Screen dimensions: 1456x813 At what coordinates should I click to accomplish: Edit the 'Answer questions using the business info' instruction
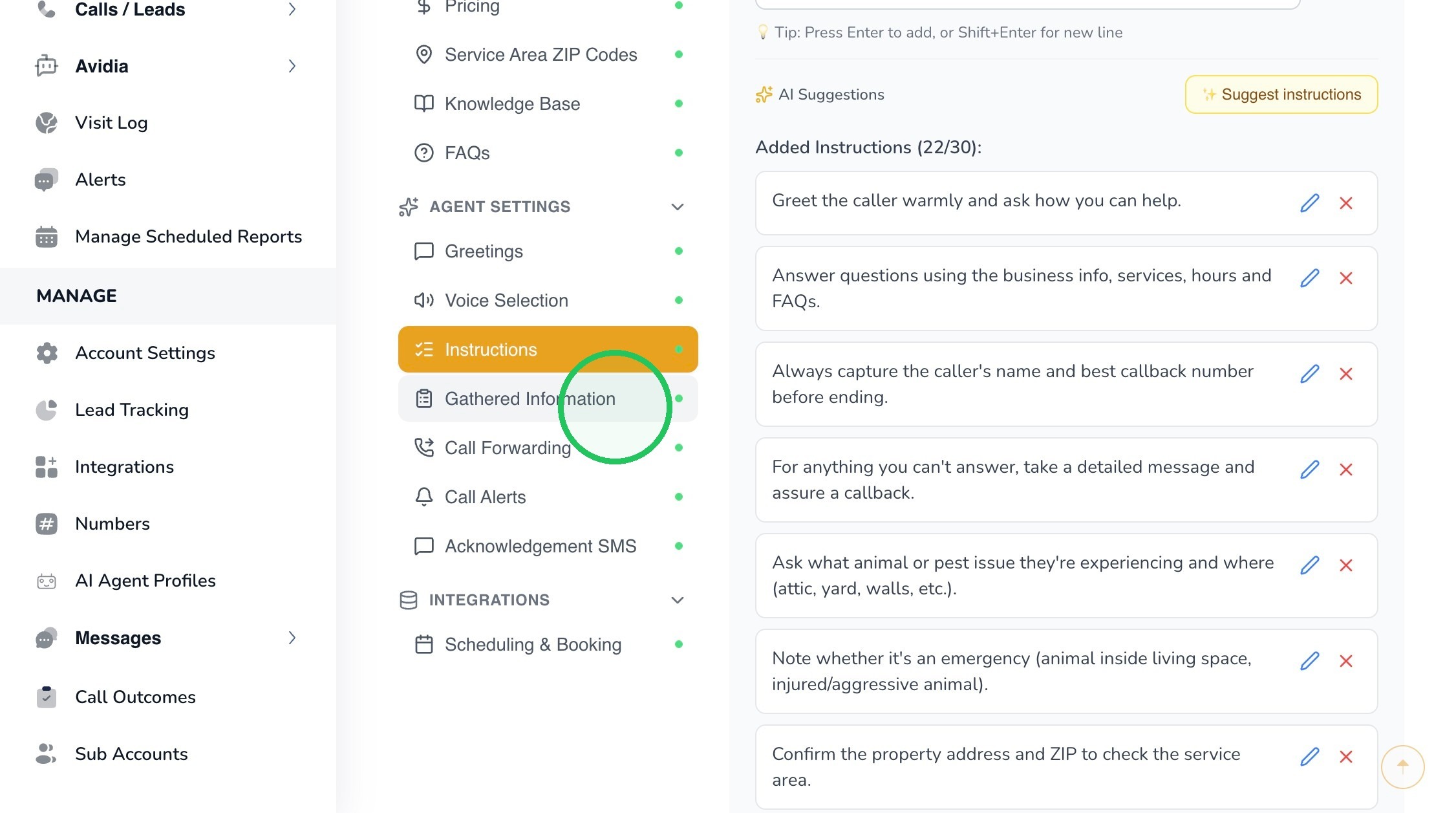(x=1309, y=278)
